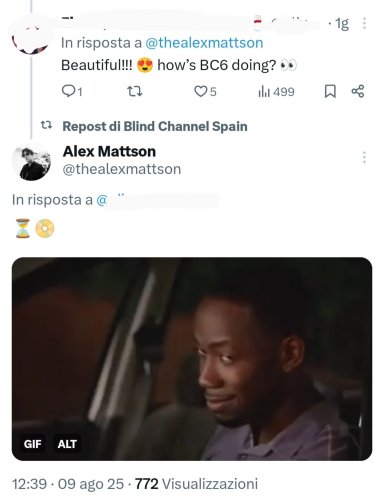Open the blurred replied-to @ handle
This screenshot has width=384, height=500.
tap(158, 200)
